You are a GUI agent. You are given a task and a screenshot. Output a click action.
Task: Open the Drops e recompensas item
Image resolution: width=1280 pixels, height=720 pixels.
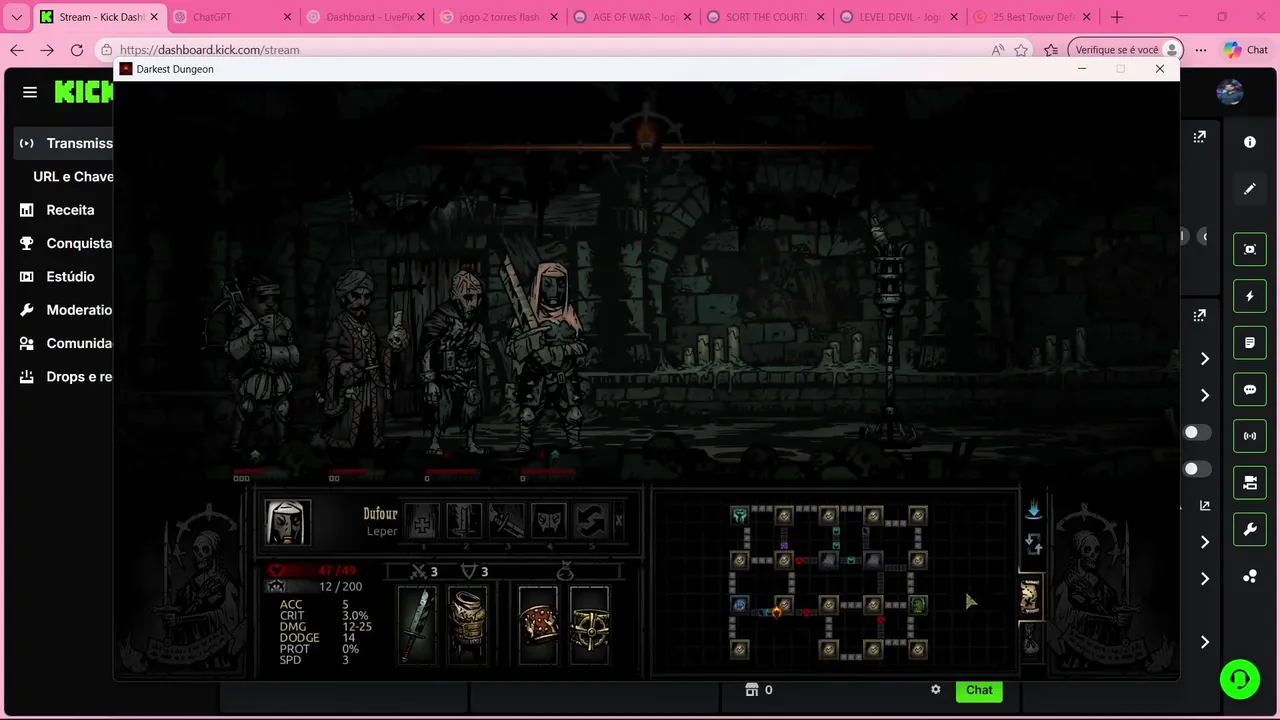(x=64, y=377)
